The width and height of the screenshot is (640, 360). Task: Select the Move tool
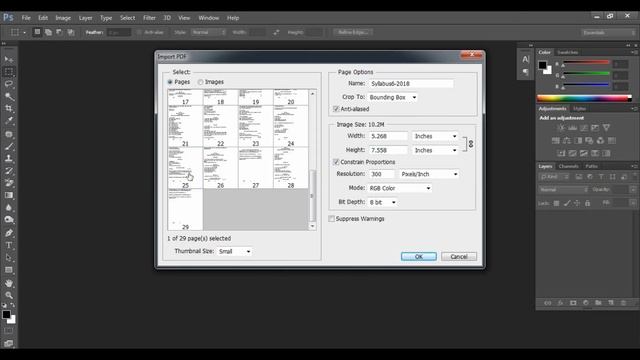point(9,59)
